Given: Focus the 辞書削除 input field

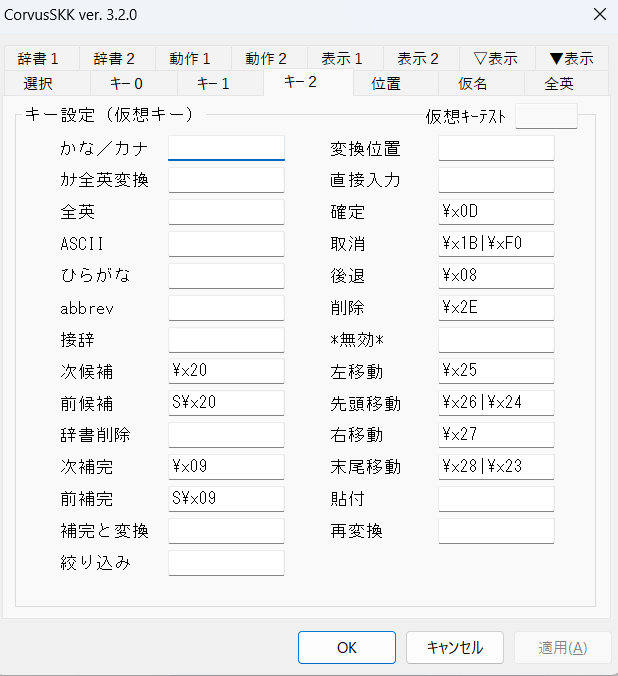Looking at the screenshot, I should pyautogui.click(x=226, y=435).
